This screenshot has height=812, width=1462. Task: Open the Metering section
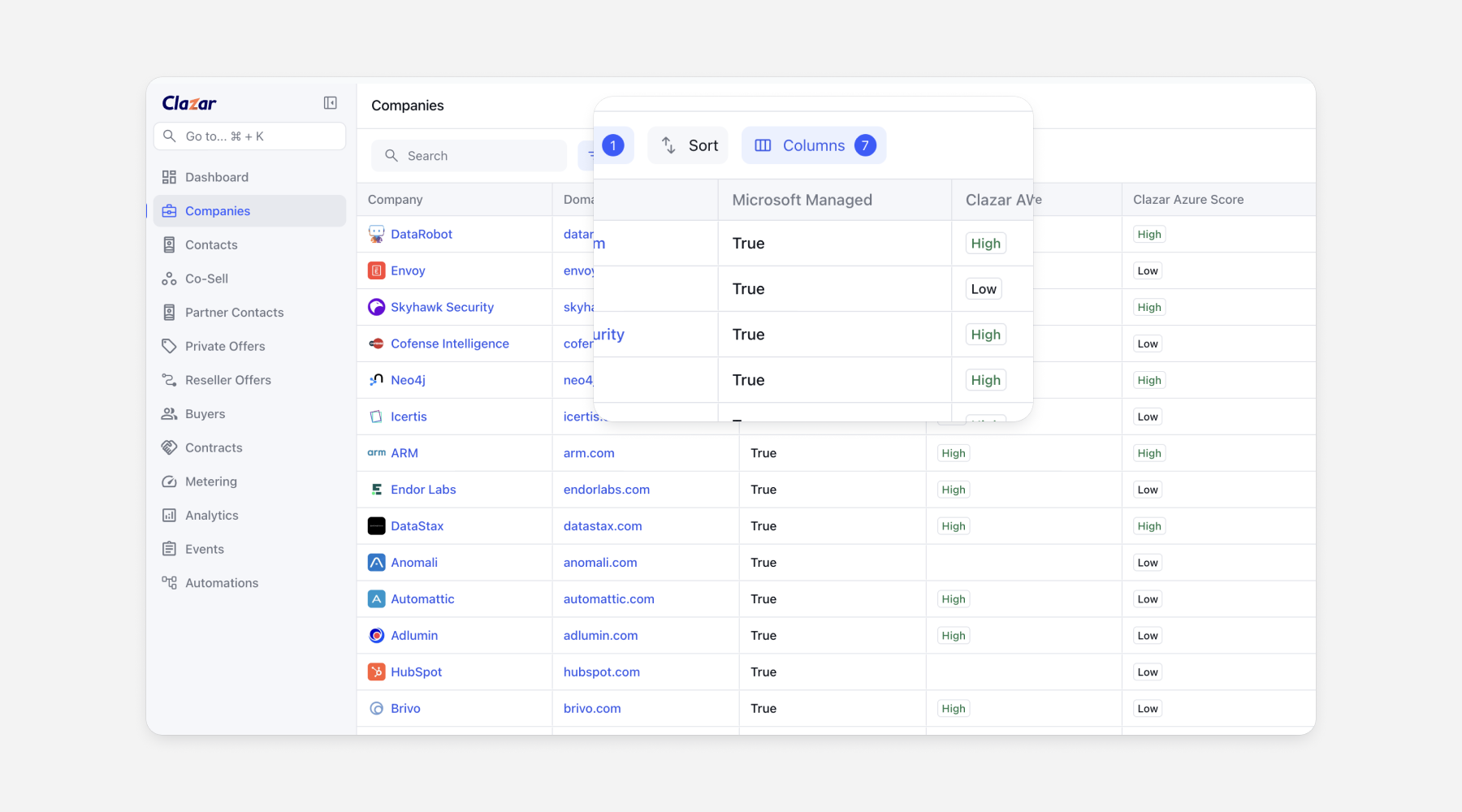249,482
